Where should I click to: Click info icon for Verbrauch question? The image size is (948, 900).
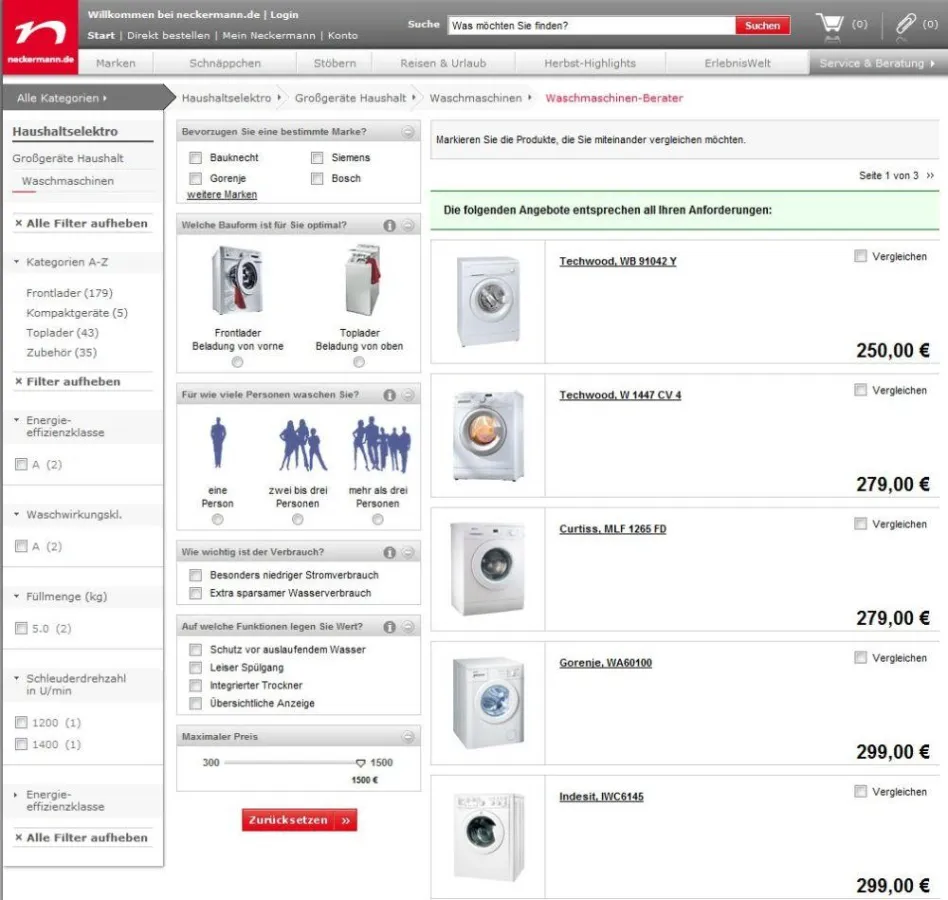390,553
